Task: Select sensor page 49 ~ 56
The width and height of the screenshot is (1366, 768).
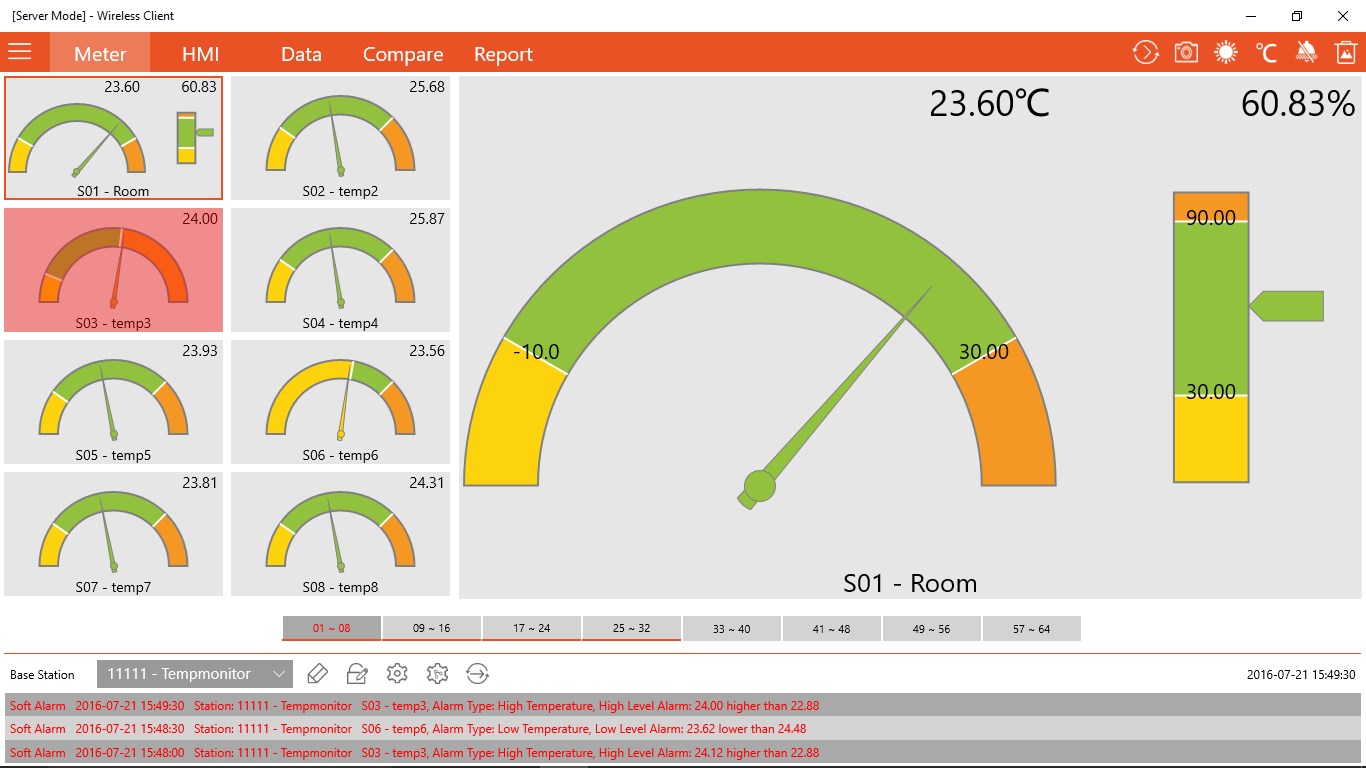Action: tap(932, 628)
